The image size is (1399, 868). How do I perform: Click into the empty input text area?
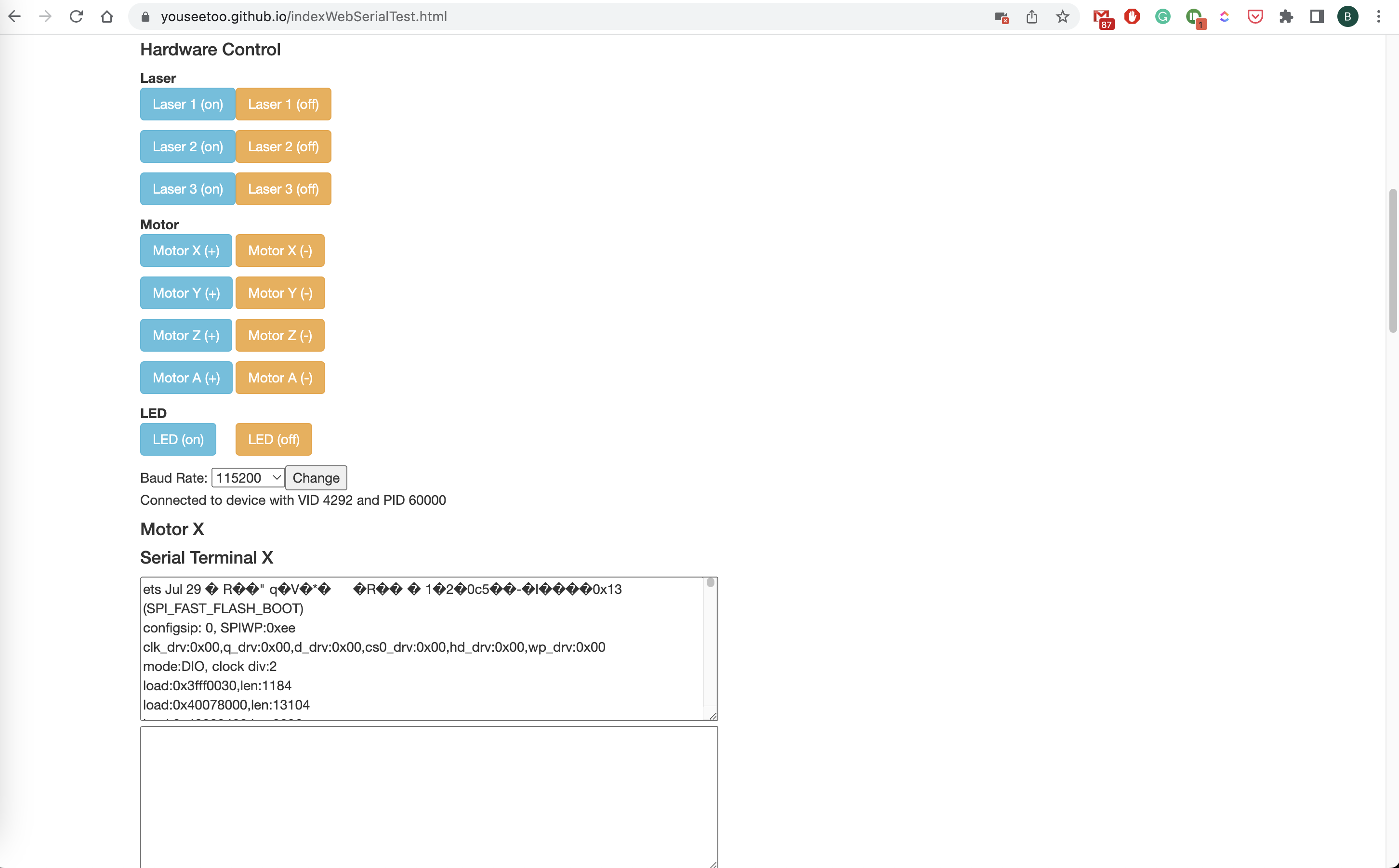[x=428, y=796]
